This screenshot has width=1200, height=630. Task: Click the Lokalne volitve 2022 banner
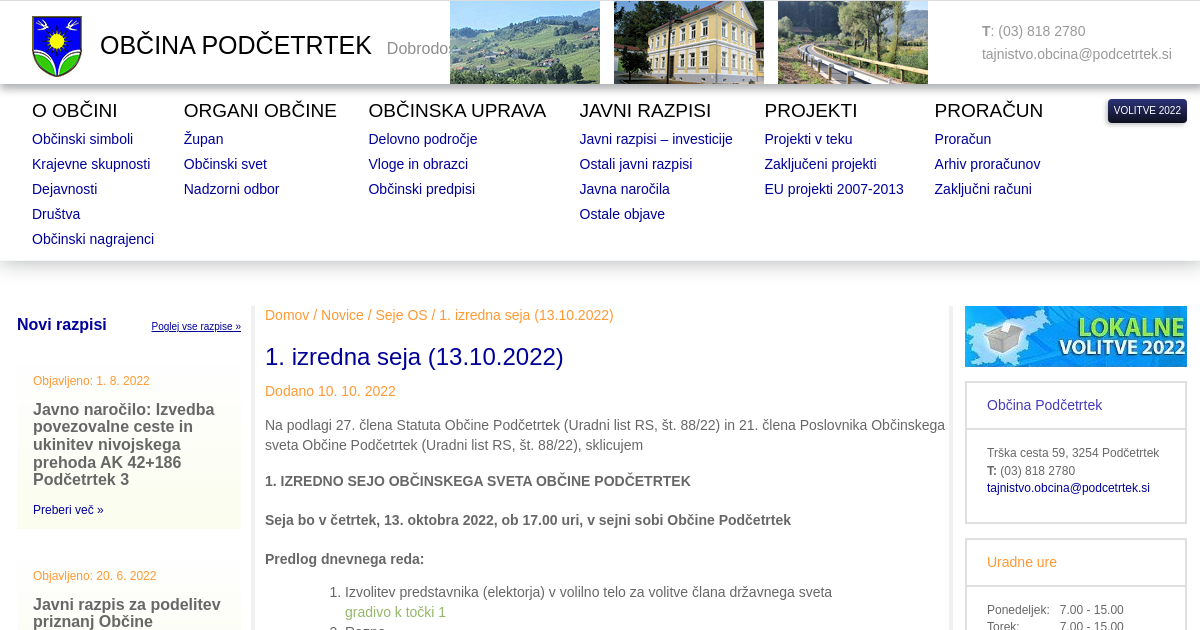pos(1075,337)
